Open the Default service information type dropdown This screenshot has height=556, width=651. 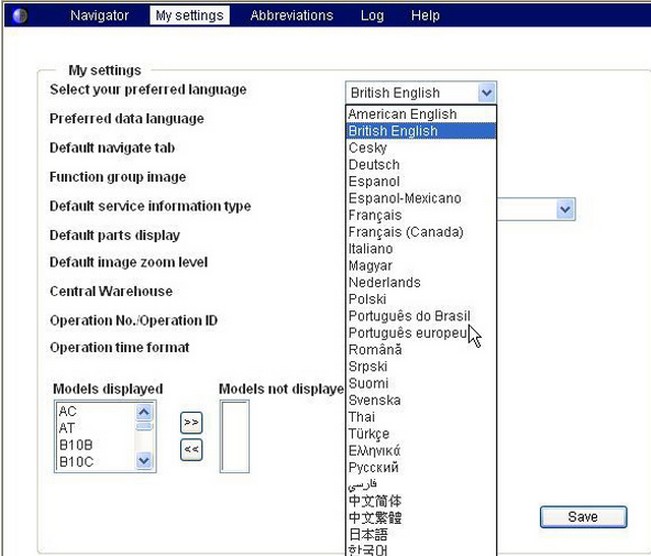click(565, 209)
